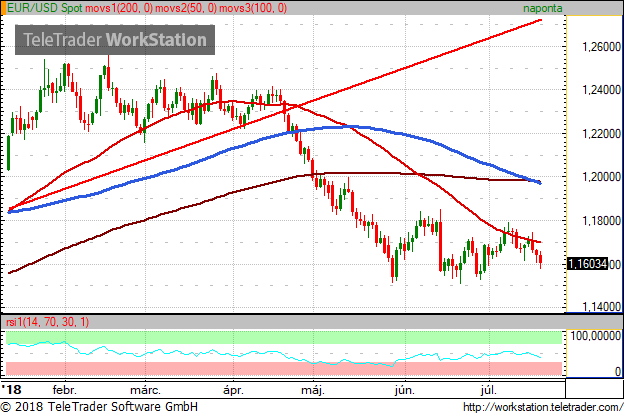
Task: Click the jún. date axis label
Action: coord(405,390)
